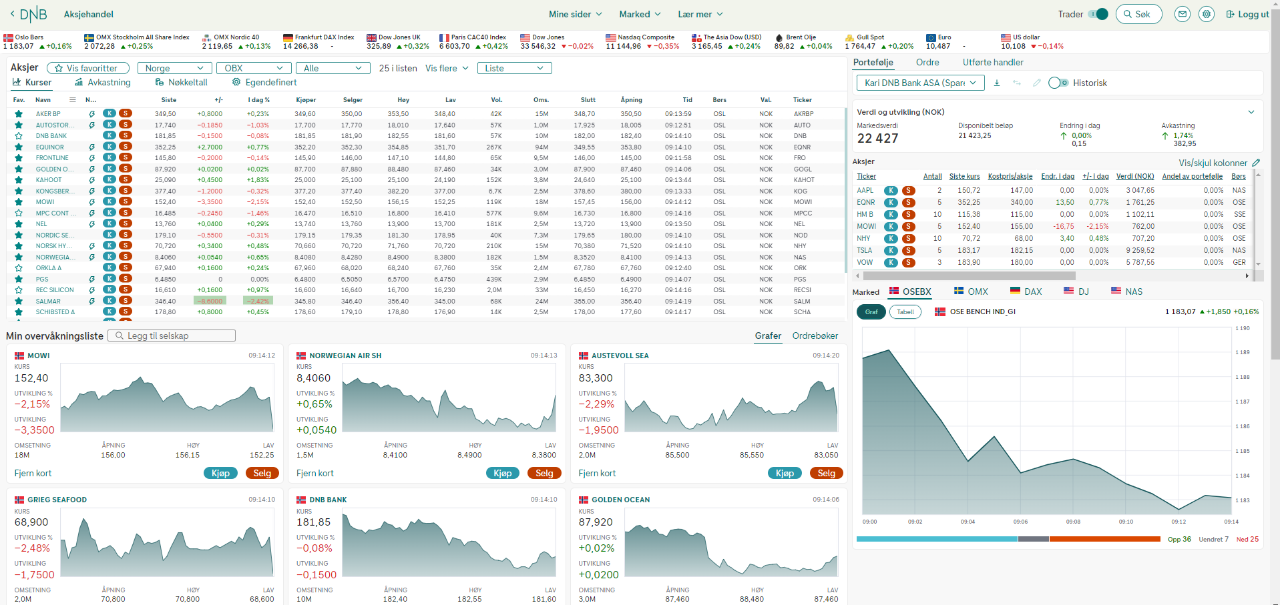Screen dimensions: 1280x605
Task: Click the S sell badge for FRONTLINE
Action: pyautogui.click(x=125, y=158)
